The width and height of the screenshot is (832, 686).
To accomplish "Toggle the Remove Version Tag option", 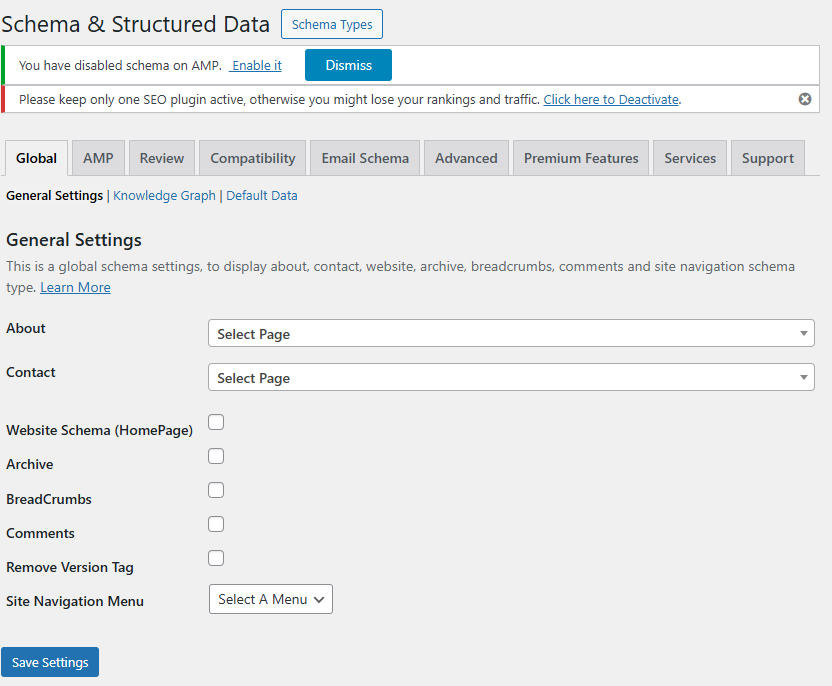I will 215,558.
